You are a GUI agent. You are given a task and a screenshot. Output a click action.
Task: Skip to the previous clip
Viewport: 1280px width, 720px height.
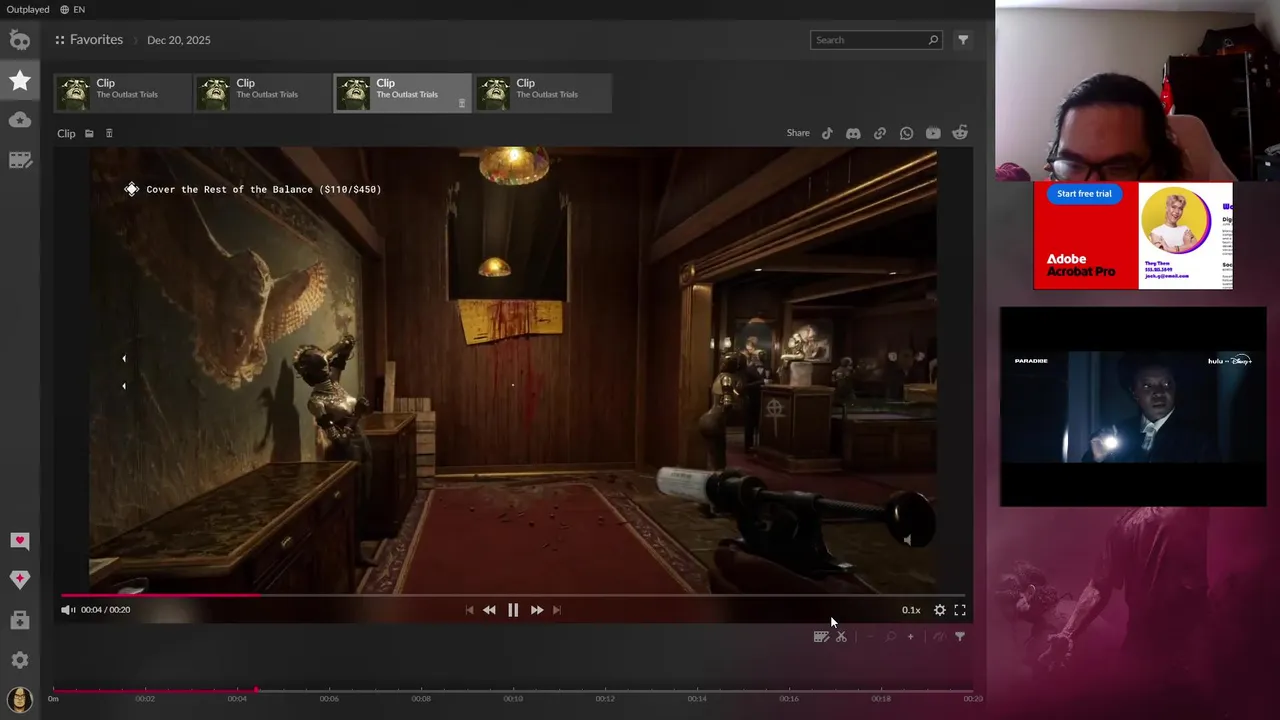point(469,610)
